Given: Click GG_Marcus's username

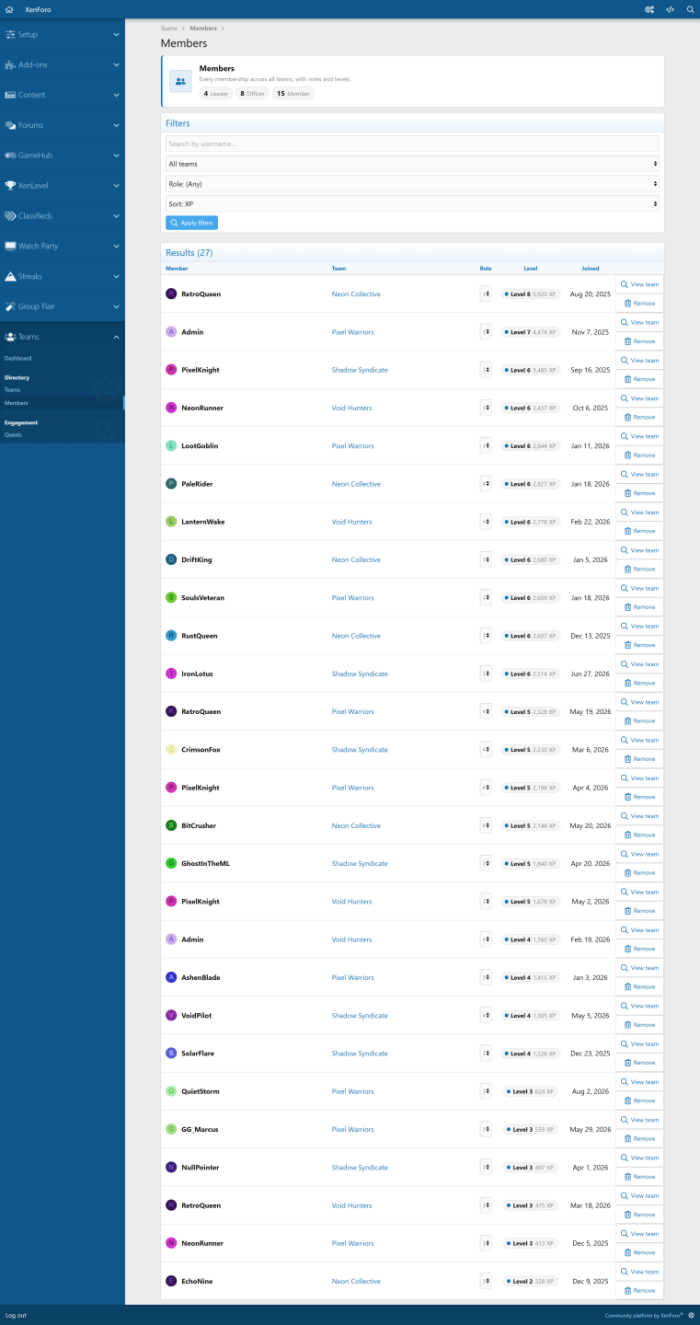Looking at the screenshot, I should pyautogui.click(x=200, y=1130).
